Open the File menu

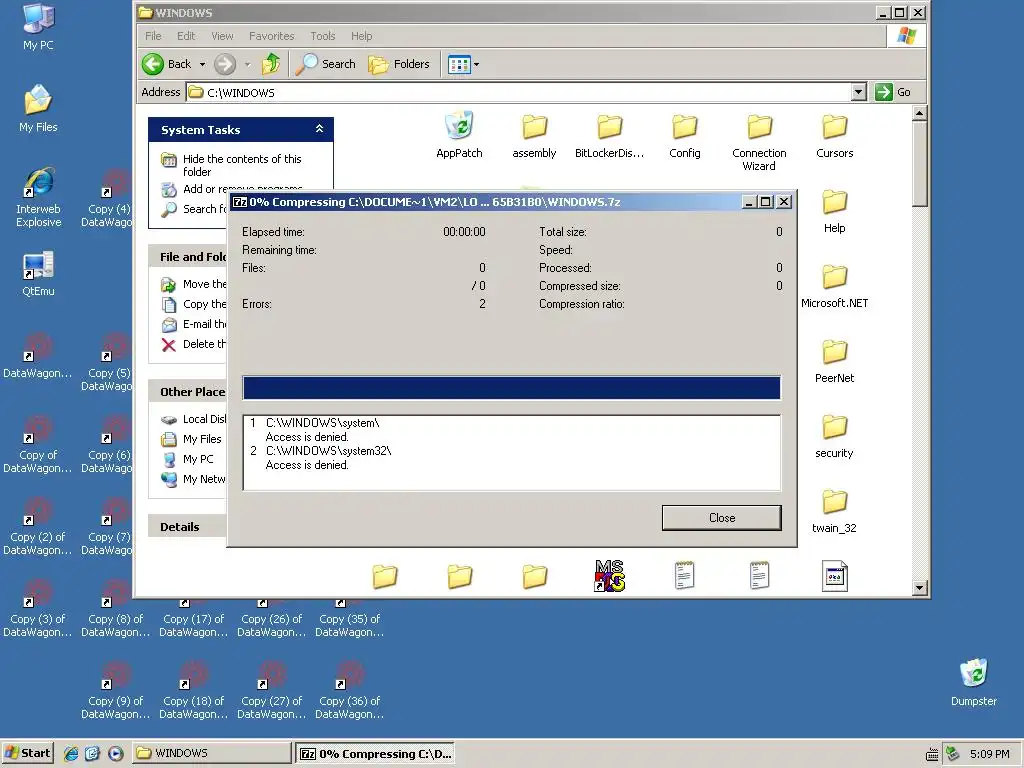153,36
